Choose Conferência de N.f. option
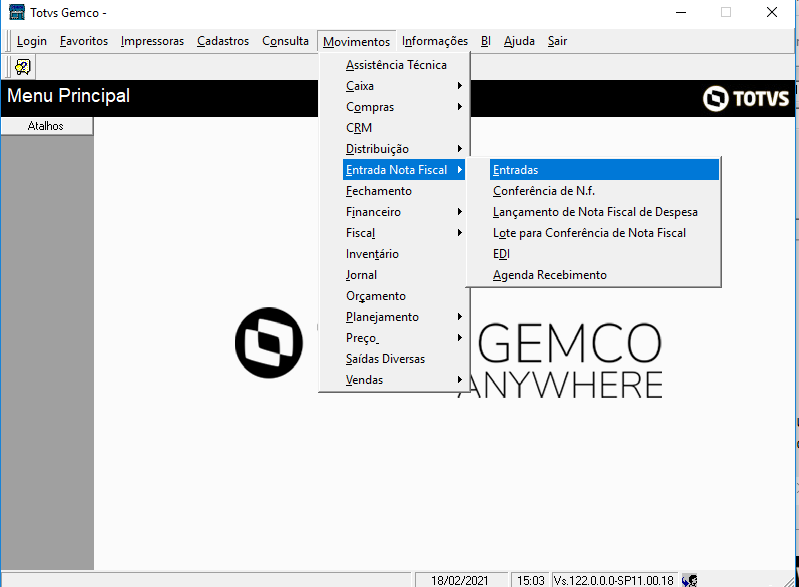799x587 pixels. (604, 191)
